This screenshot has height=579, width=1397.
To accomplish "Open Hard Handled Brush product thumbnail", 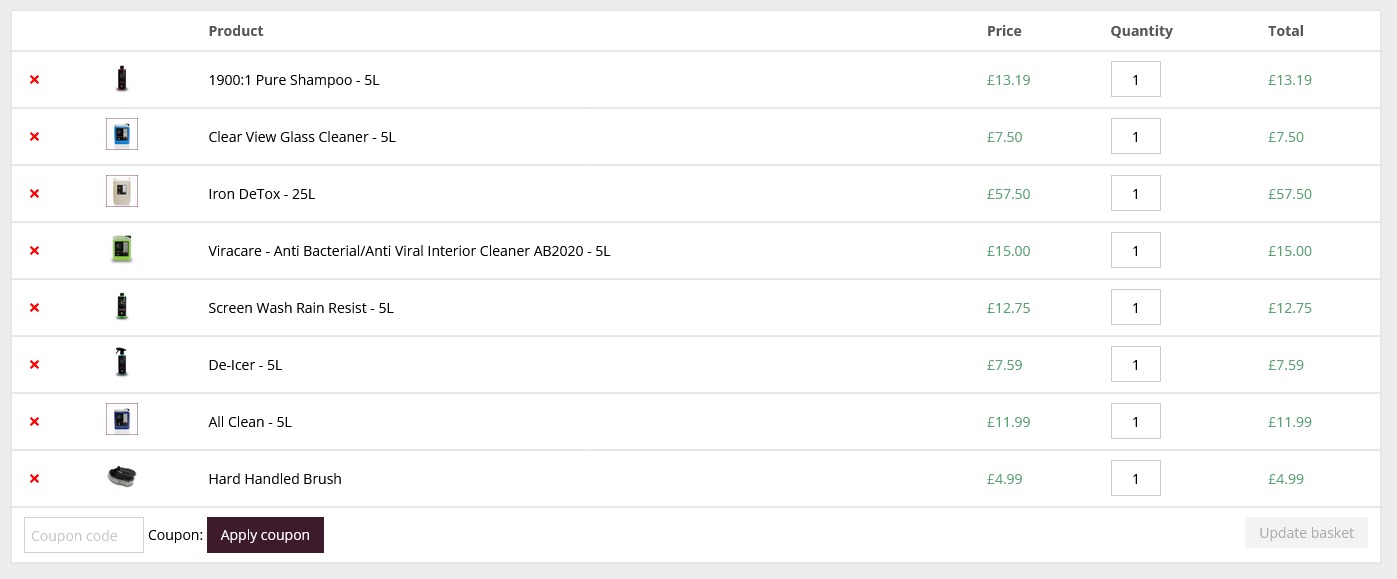I will 122,477.
